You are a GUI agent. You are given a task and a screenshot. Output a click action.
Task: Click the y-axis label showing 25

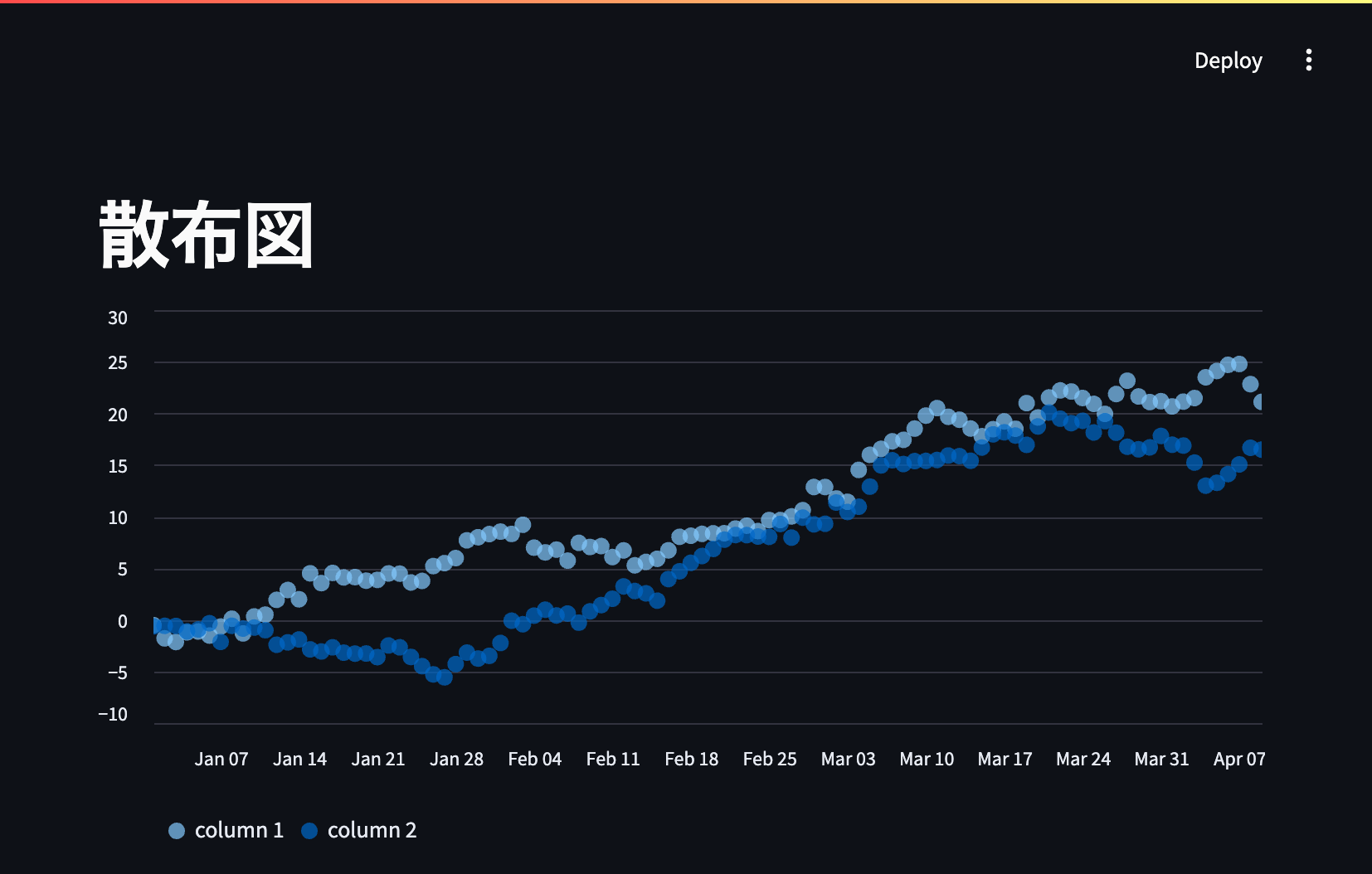click(x=119, y=363)
